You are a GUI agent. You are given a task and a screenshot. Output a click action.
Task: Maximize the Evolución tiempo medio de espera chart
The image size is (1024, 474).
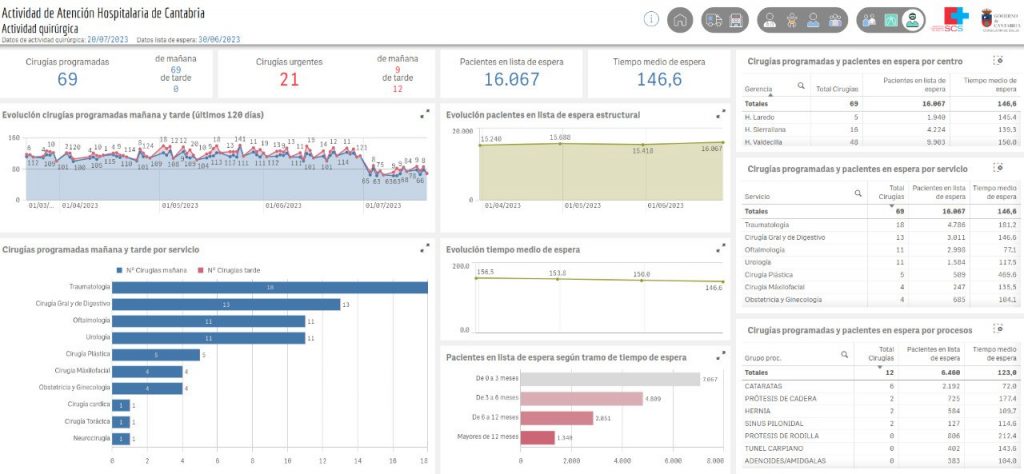pyautogui.click(x=722, y=247)
